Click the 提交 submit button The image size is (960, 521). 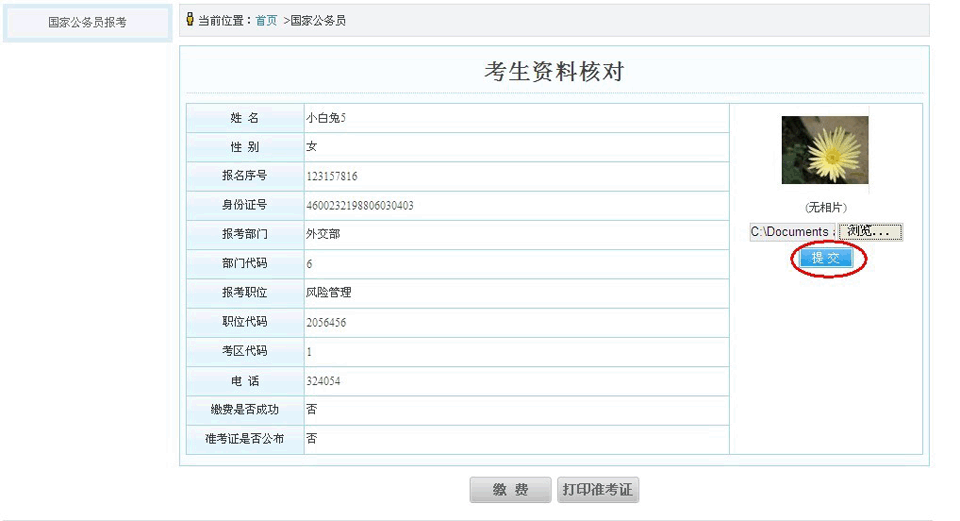(x=826, y=258)
